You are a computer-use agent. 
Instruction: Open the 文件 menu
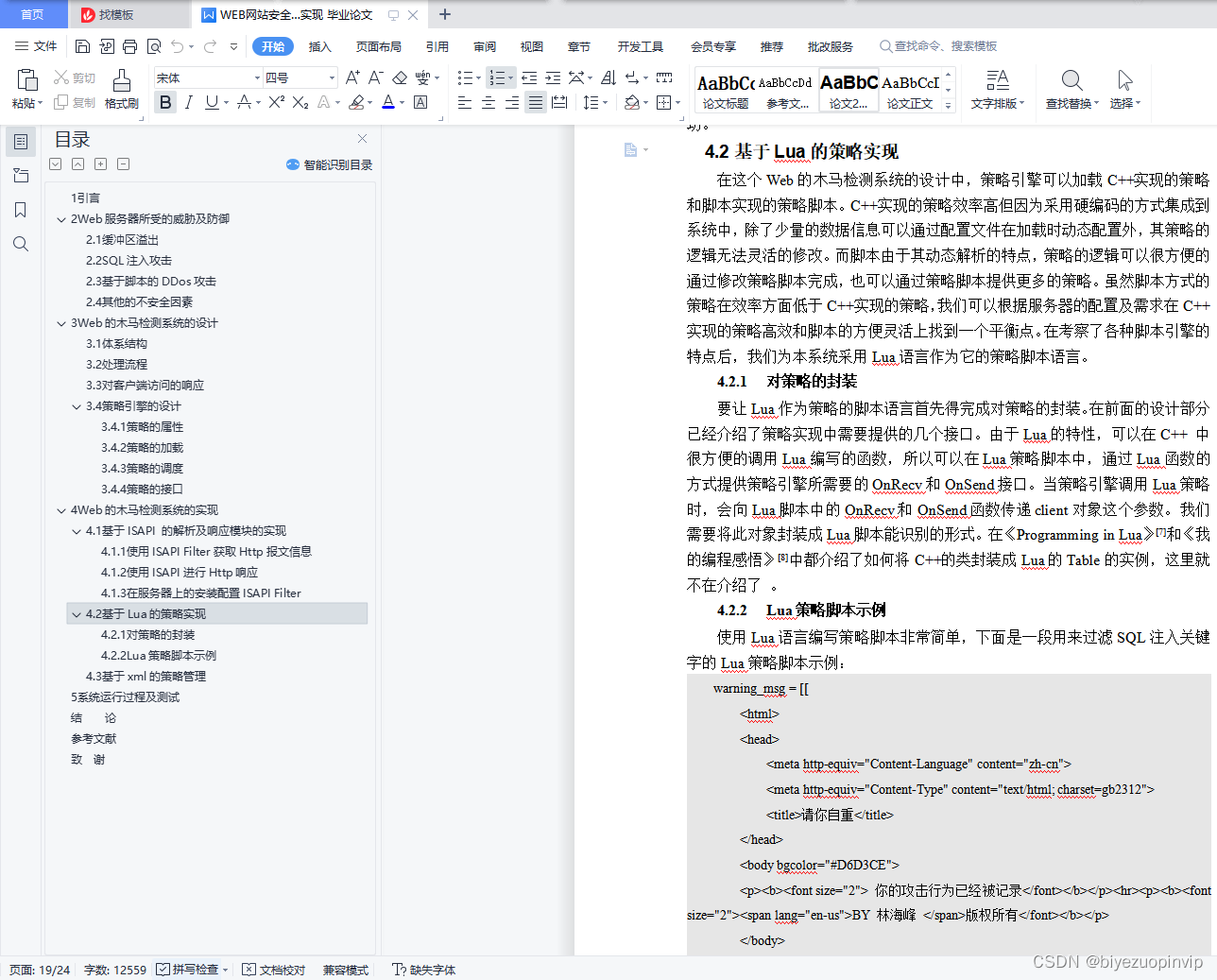(x=47, y=45)
